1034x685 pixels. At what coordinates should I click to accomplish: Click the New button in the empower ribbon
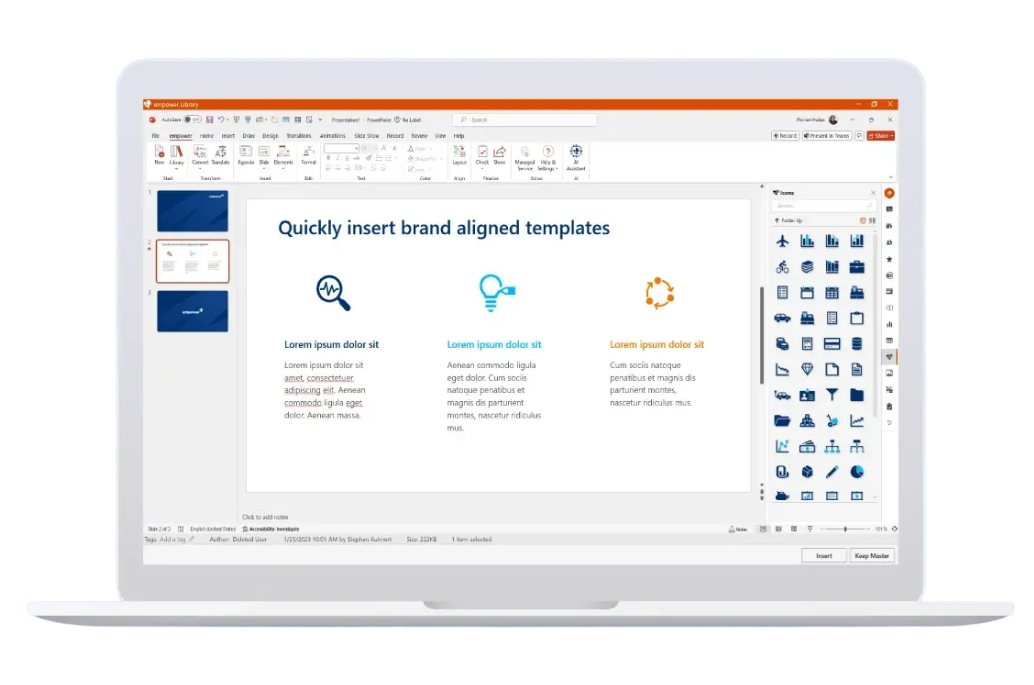pyautogui.click(x=159, y=156)
